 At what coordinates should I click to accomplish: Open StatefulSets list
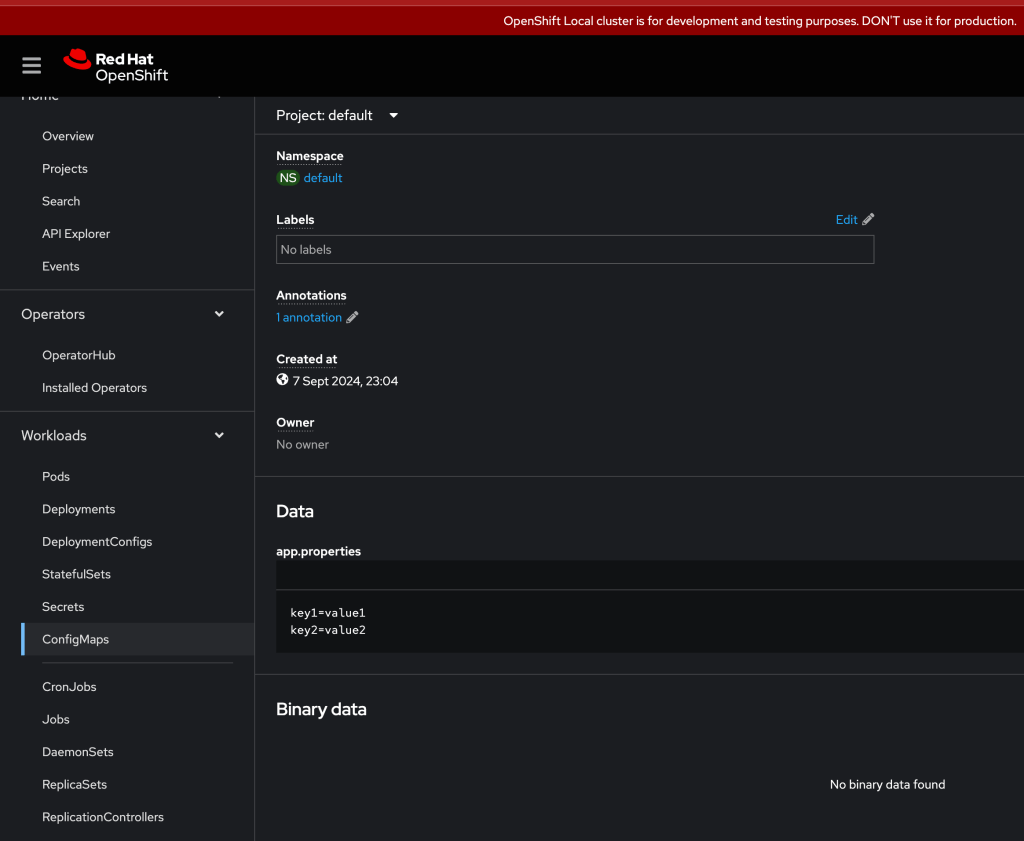(x=76, y=575)
